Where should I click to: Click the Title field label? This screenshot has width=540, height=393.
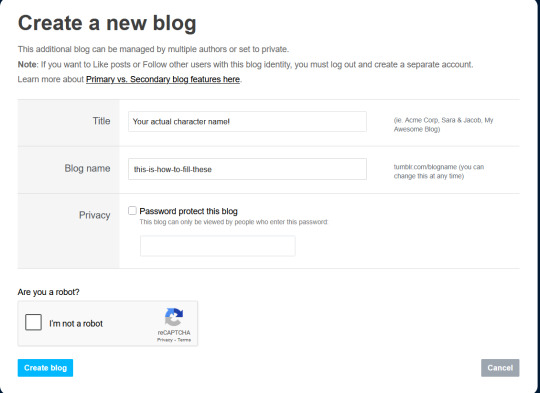point(101,121)
